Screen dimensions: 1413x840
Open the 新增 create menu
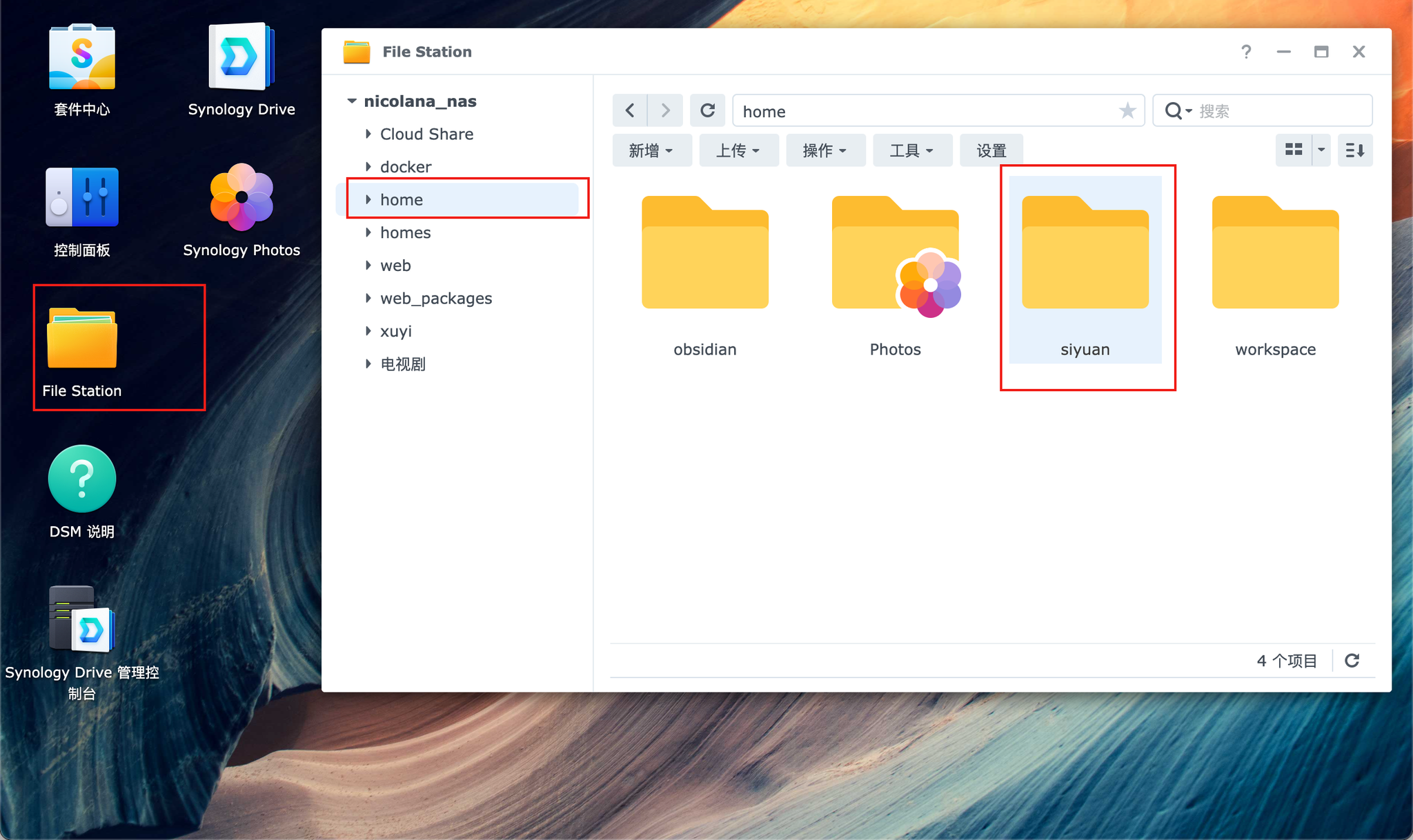point(652,150)
